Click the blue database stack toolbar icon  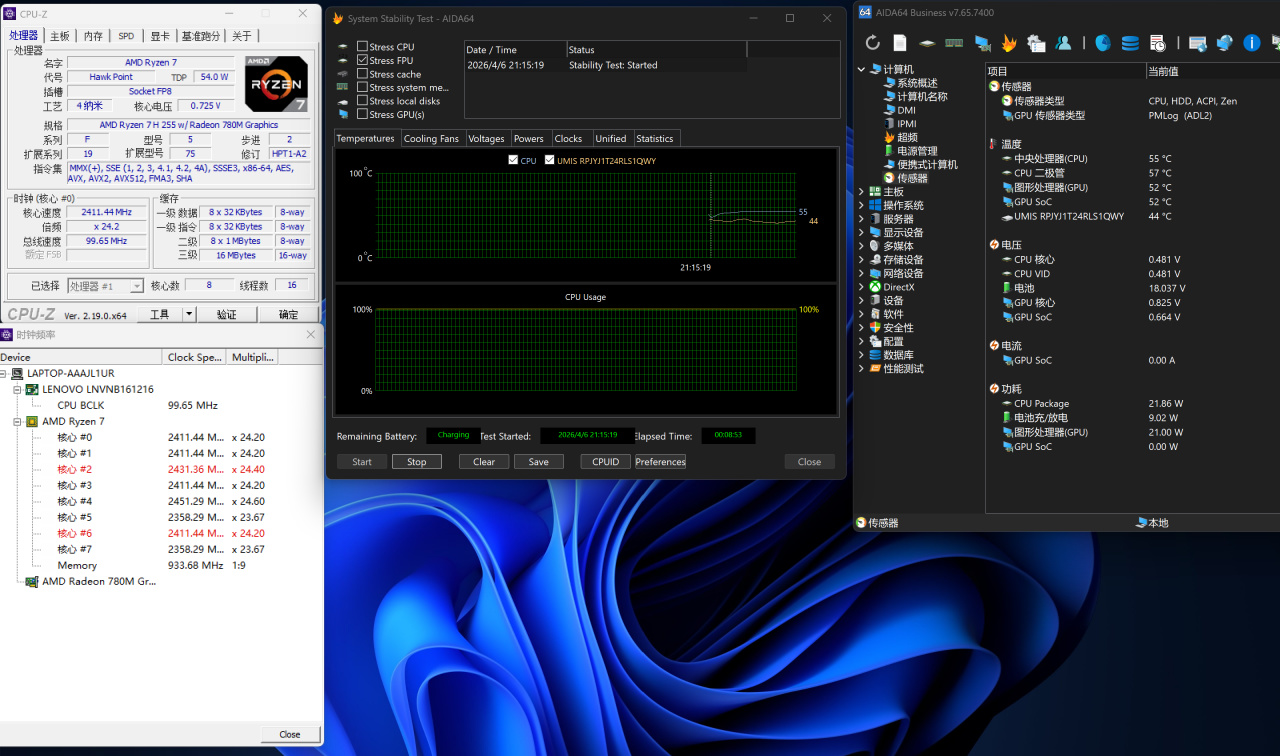pos(1130,43)
